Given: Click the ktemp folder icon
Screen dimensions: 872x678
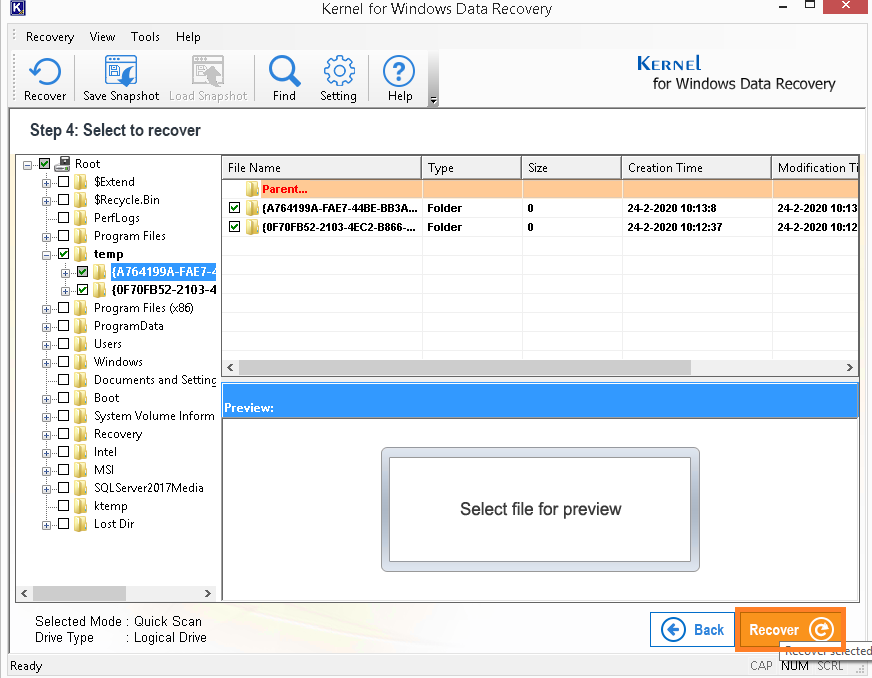Looking at the screenshot, I should click(x=81, y=506).
